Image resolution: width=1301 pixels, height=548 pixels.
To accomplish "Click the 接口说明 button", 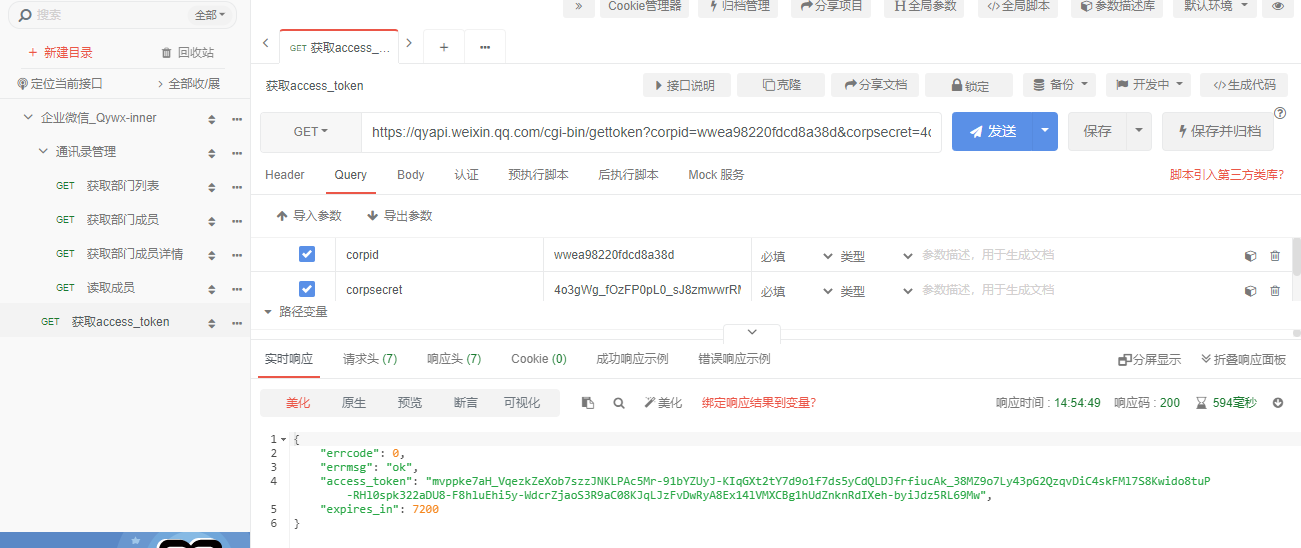I will click(x=686, y=85).
